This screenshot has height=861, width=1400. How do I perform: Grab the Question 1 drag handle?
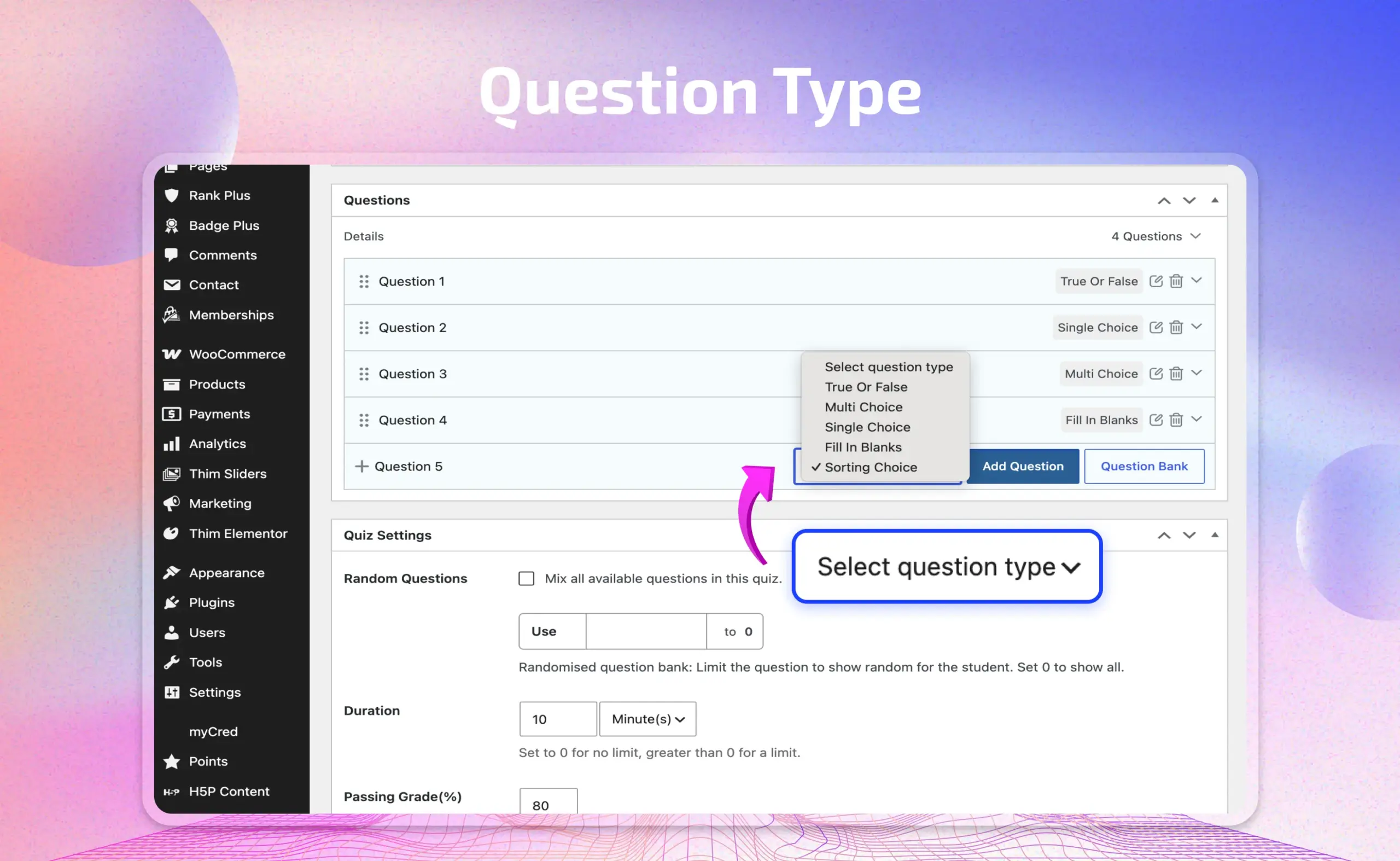pos(364,281)
